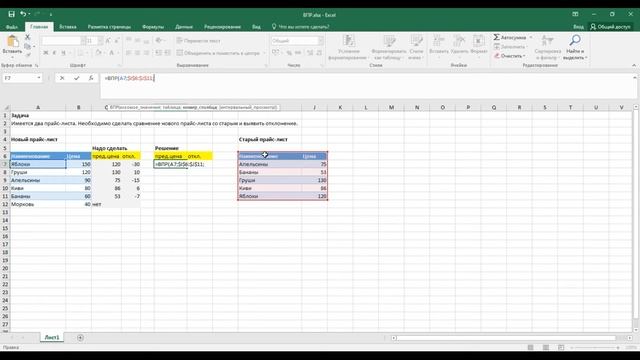Click the Sign in (Вход) link

(578, 27)
